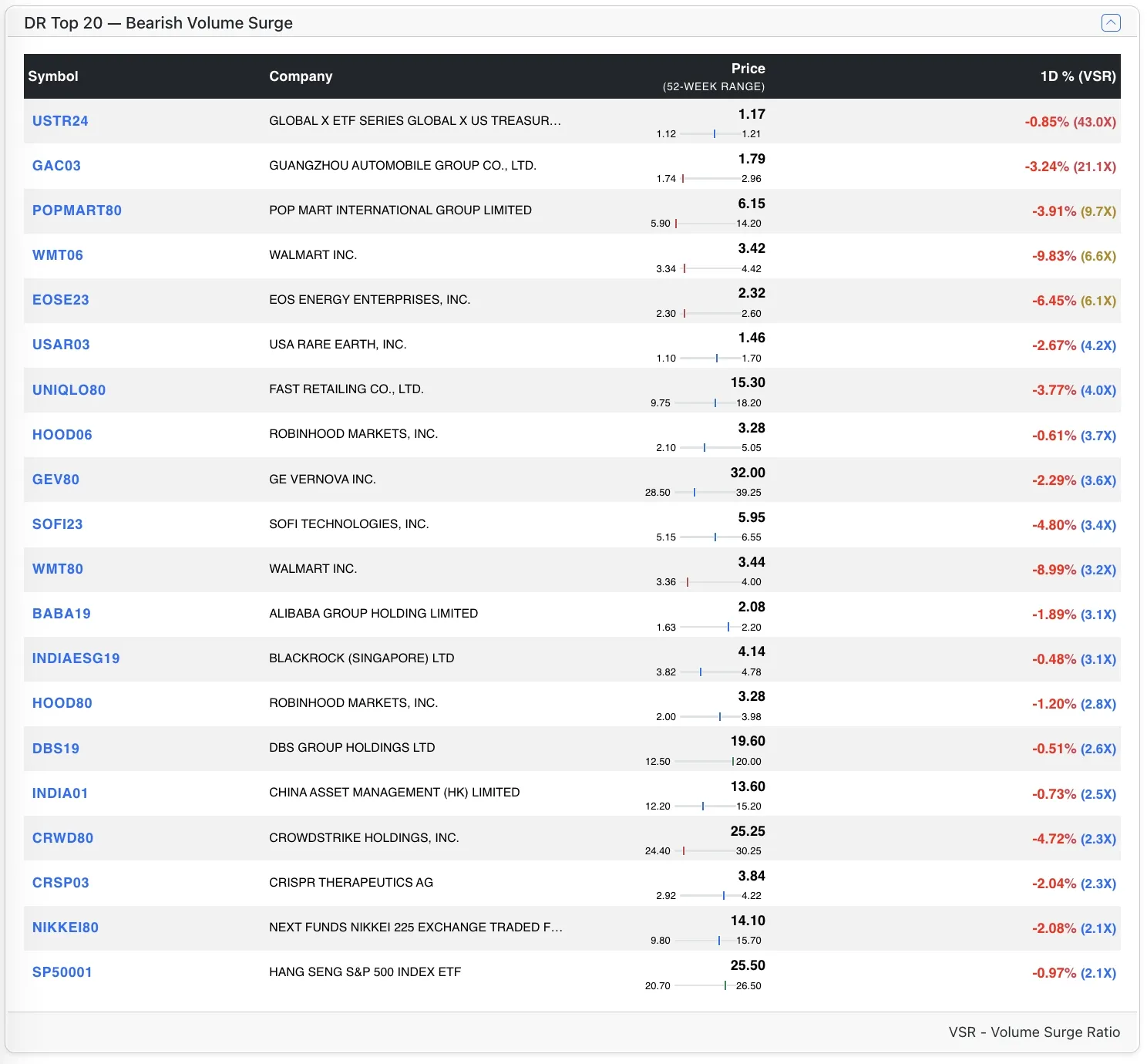Open the USTR24 symbol link
1147x1064 pixels.
point(60,121)
